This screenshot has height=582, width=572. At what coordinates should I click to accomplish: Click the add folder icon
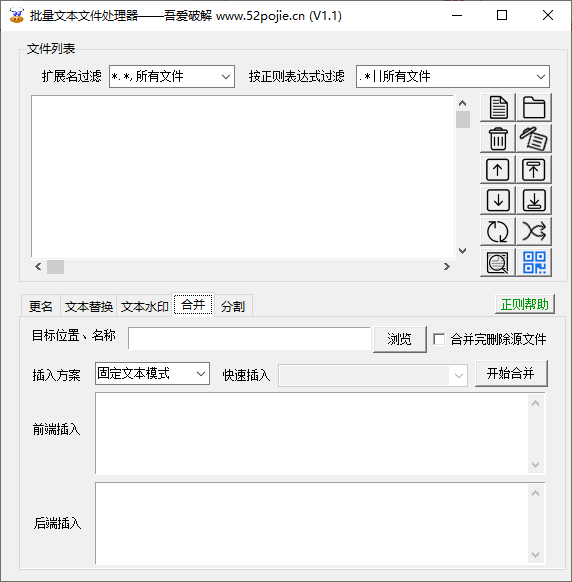[534, 108]
